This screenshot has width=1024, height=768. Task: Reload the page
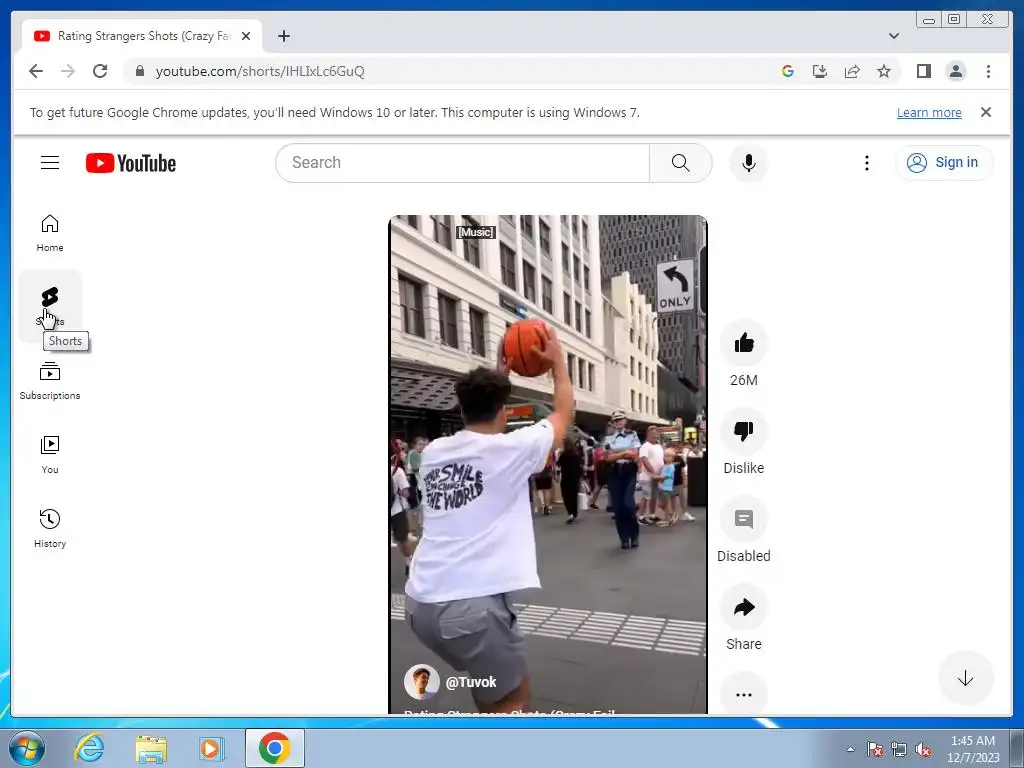pos(100,71)
